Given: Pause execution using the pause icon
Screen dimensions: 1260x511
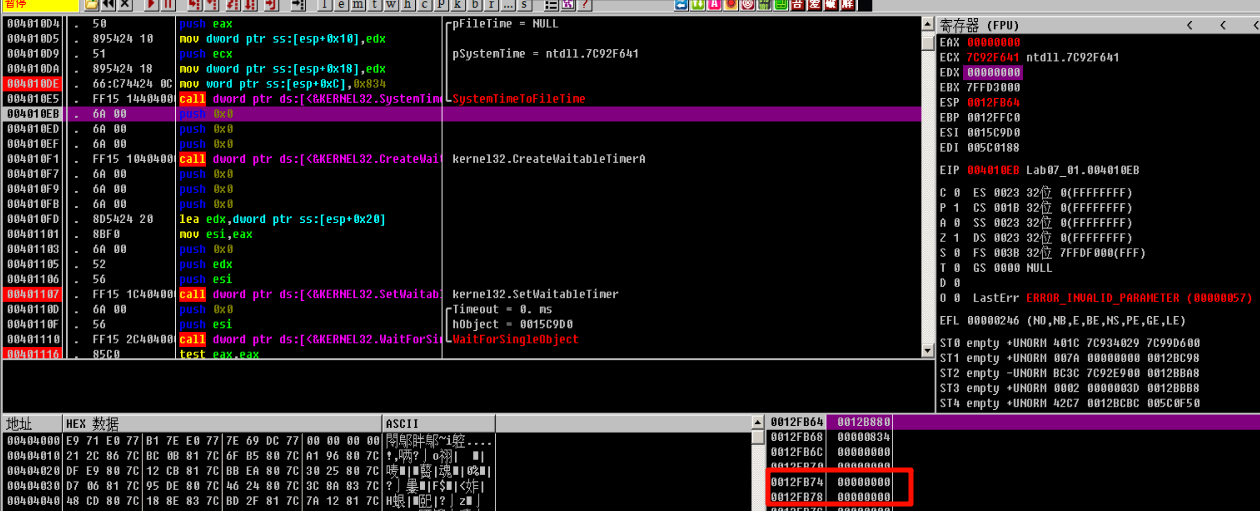Looking at the screenshot, I should [x=168, y=5].
